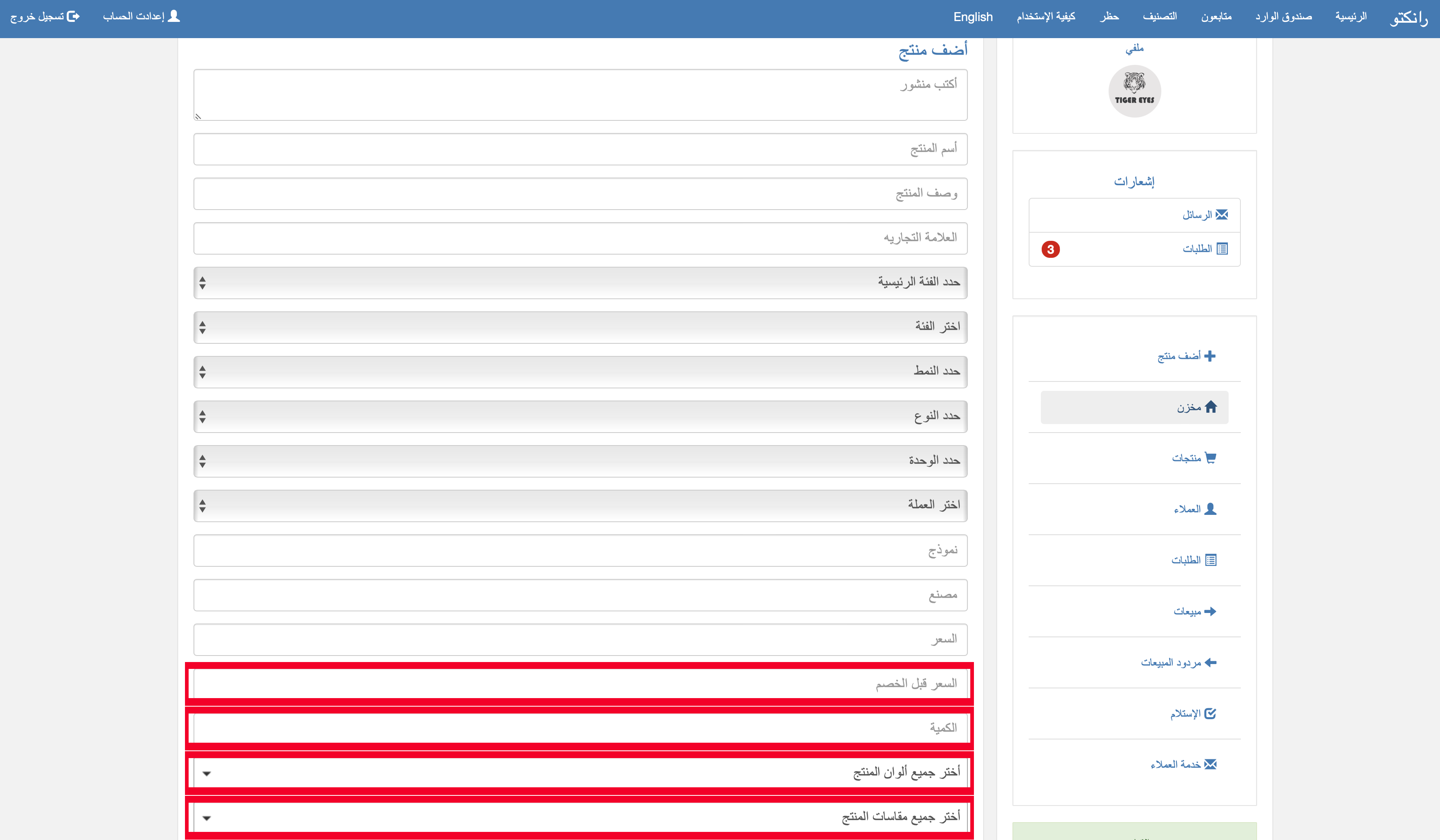Open مردود المبيعات in the sidebar
Image resolution: width=1440 pixels, height=840 pixels.
(x=1179, y=662)
